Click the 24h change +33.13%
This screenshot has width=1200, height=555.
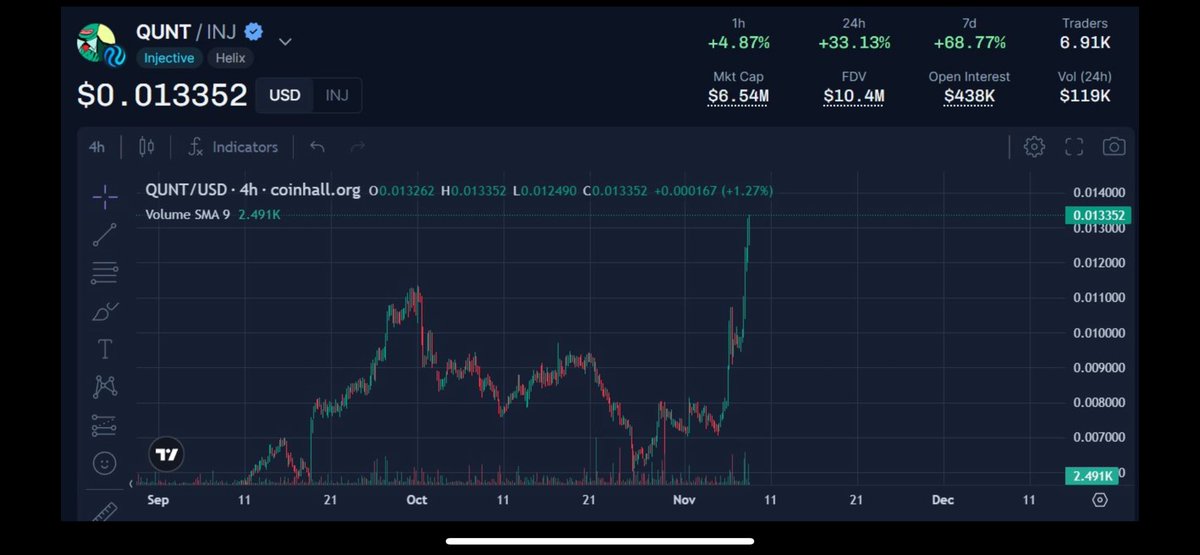[854, 43]
